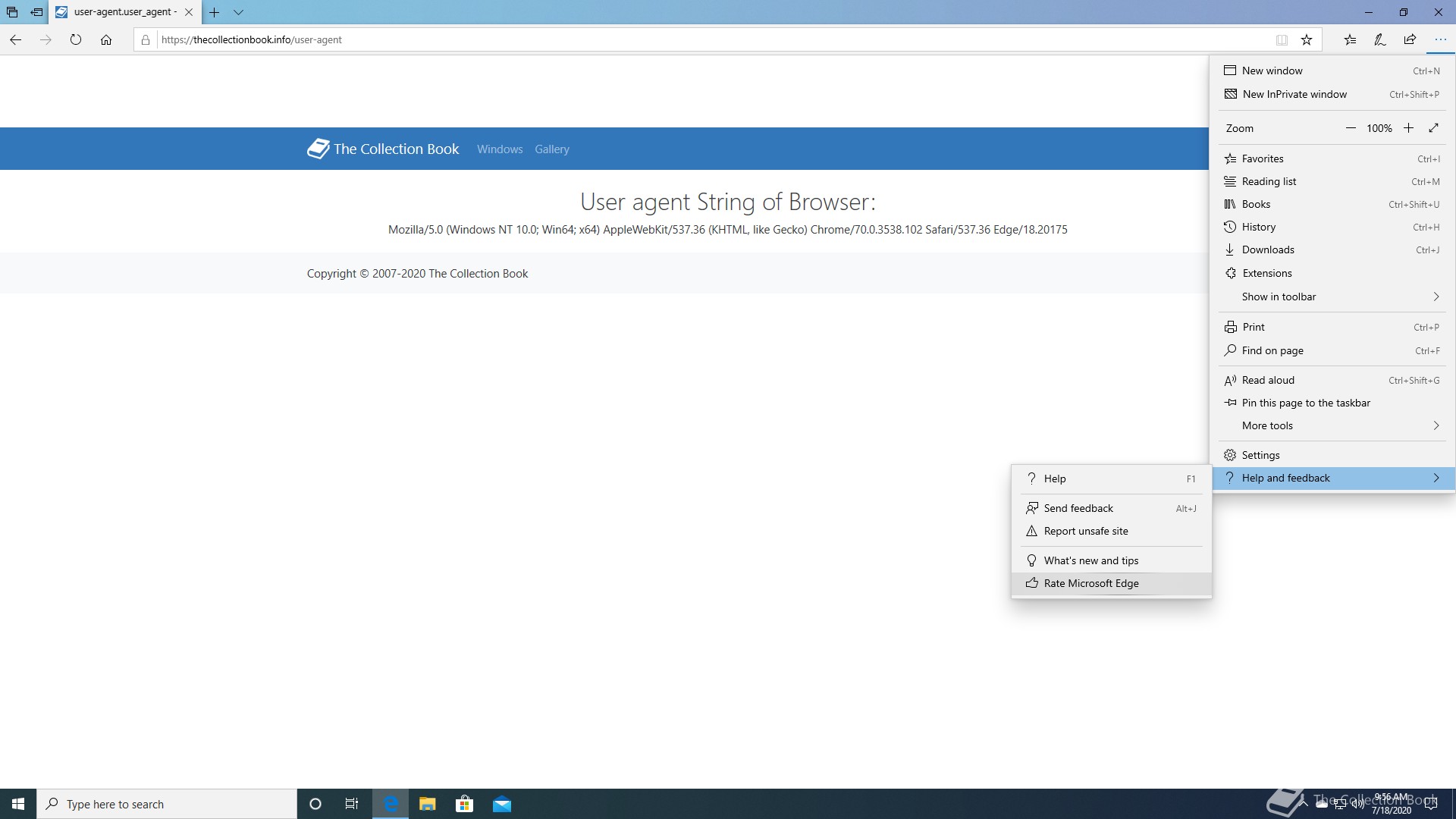The height and width of the screenshot is (819, 1456).
Task: Open Favorites from the menu
Action: pos(1332,158)
